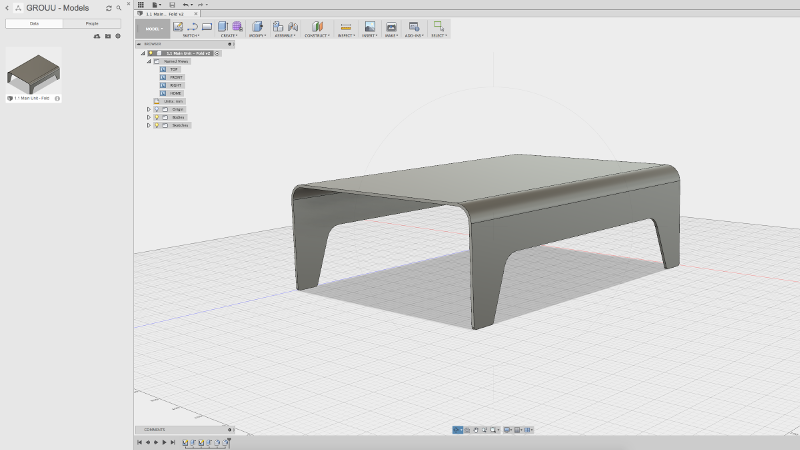Open the Grid and Snaps dropdown
Viewport: 800px width, 450px height.
tap(518, 430)
